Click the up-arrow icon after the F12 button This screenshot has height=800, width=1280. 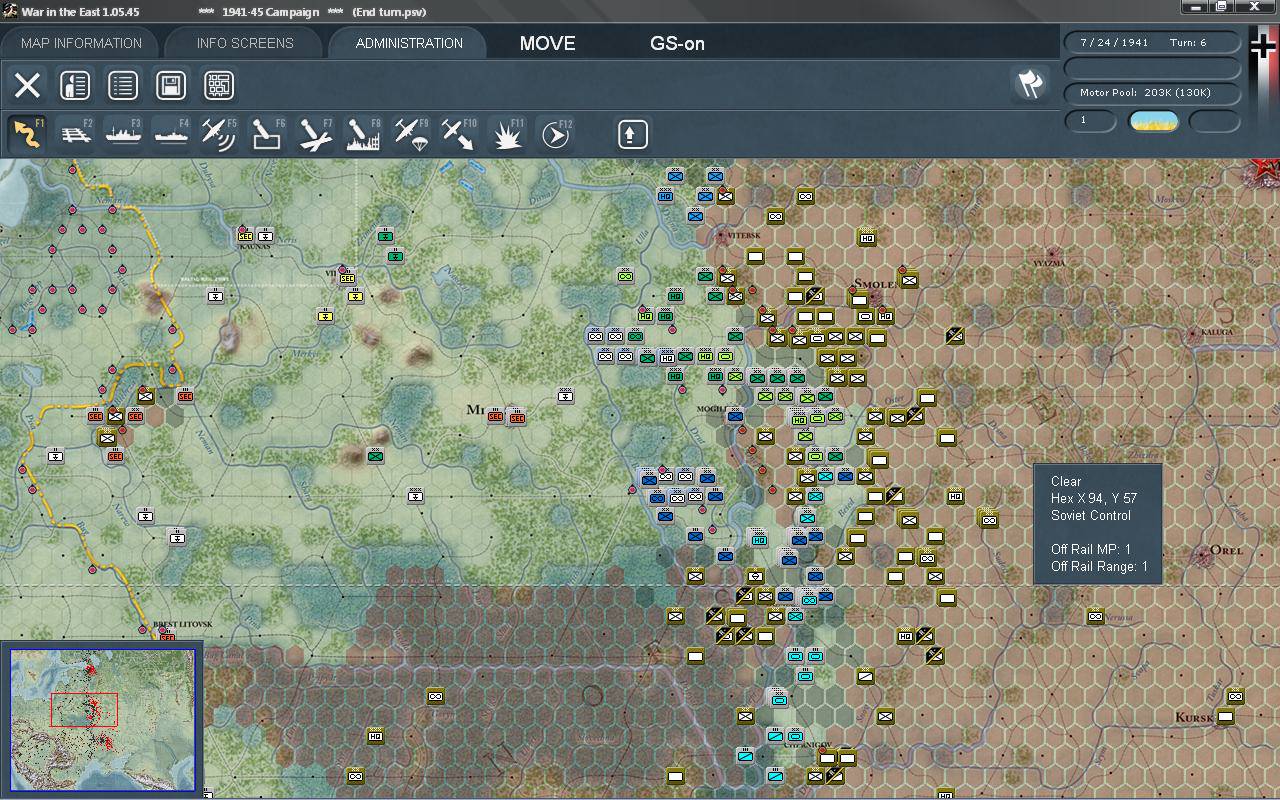(632, 134)
